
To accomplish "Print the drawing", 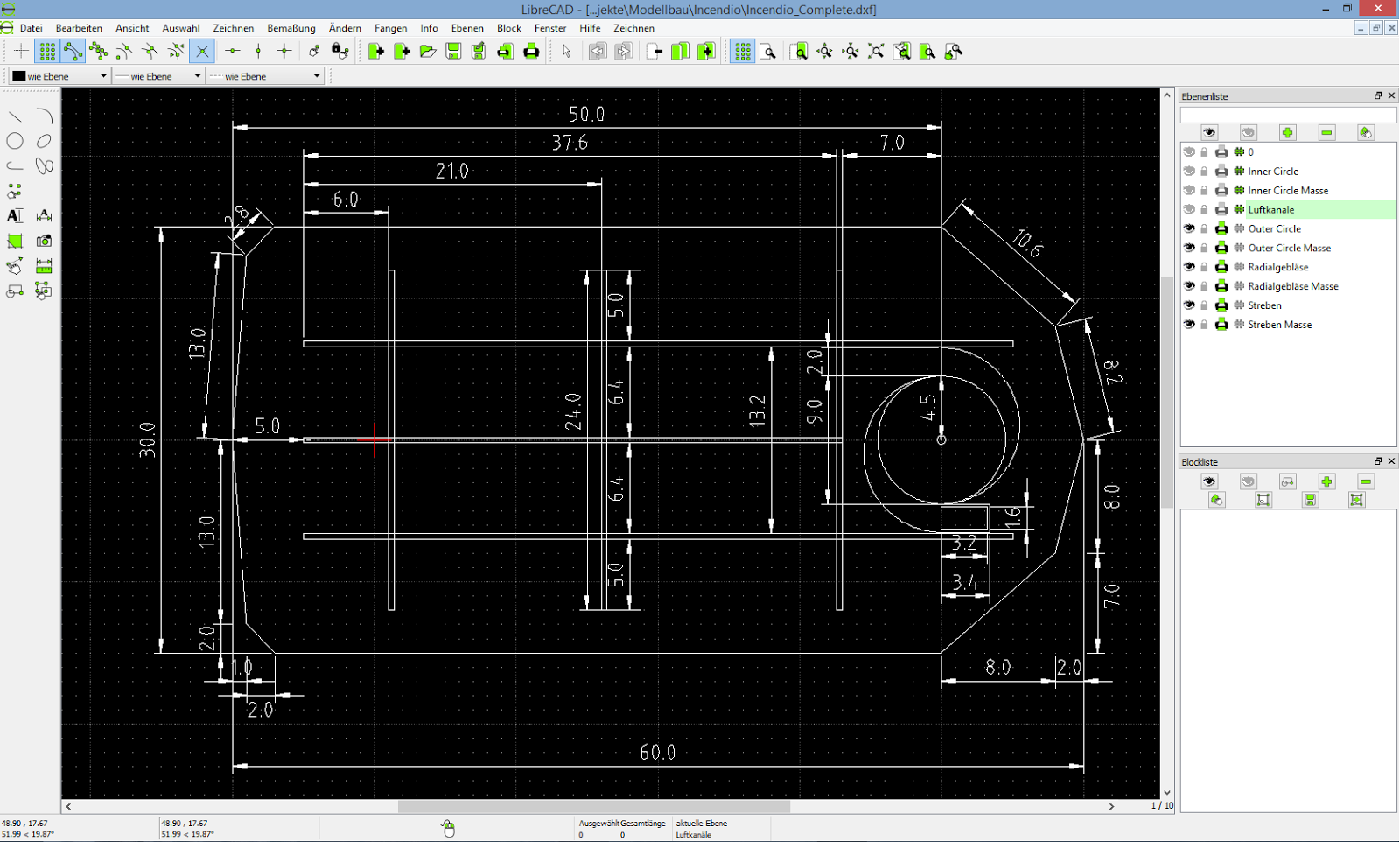I will 531,52.
